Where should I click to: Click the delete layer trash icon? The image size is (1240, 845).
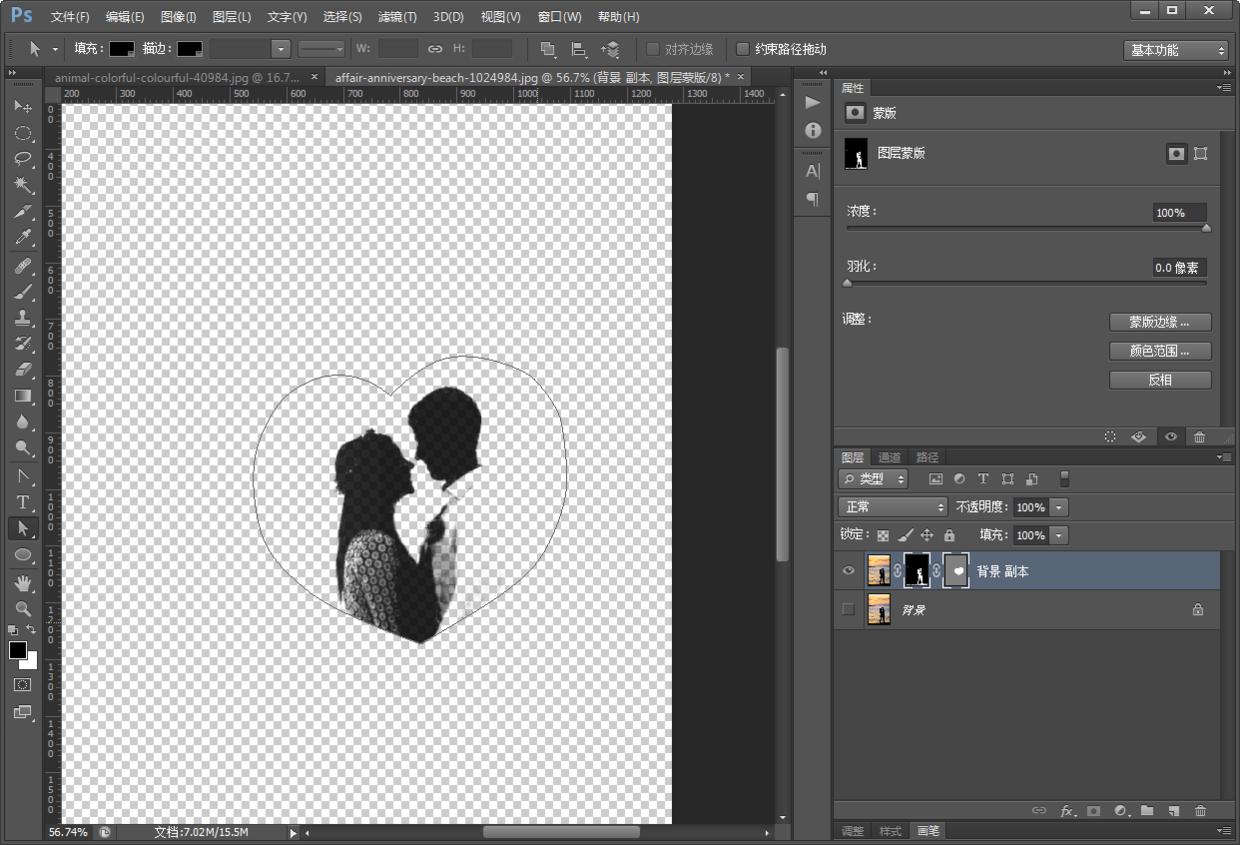[x=1200, y=810]
